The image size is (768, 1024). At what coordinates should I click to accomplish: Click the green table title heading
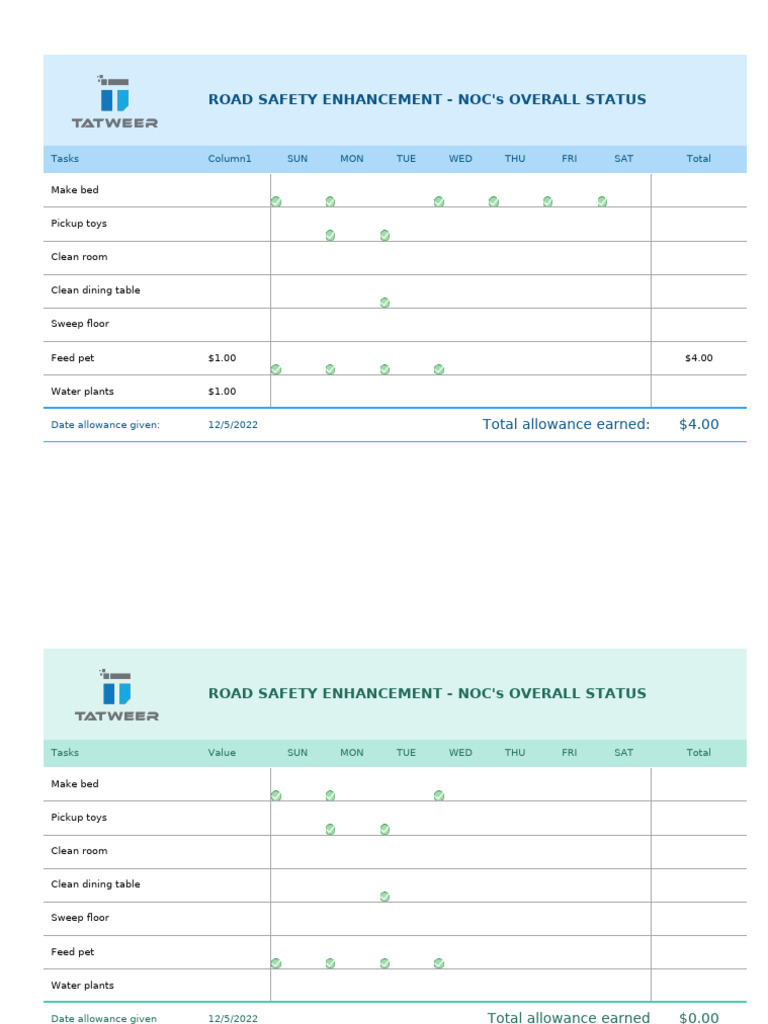click(x=427, y=694)
